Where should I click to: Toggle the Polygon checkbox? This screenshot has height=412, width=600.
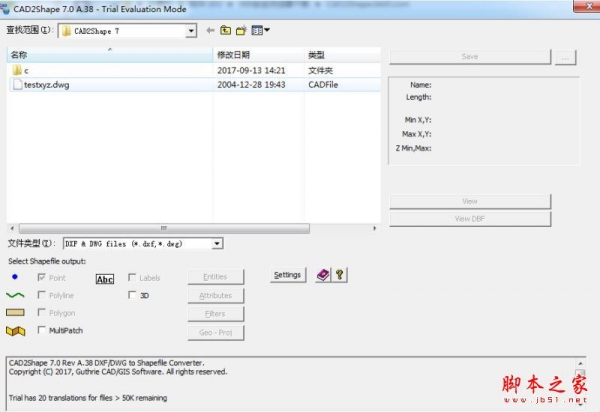coord(41,313)
